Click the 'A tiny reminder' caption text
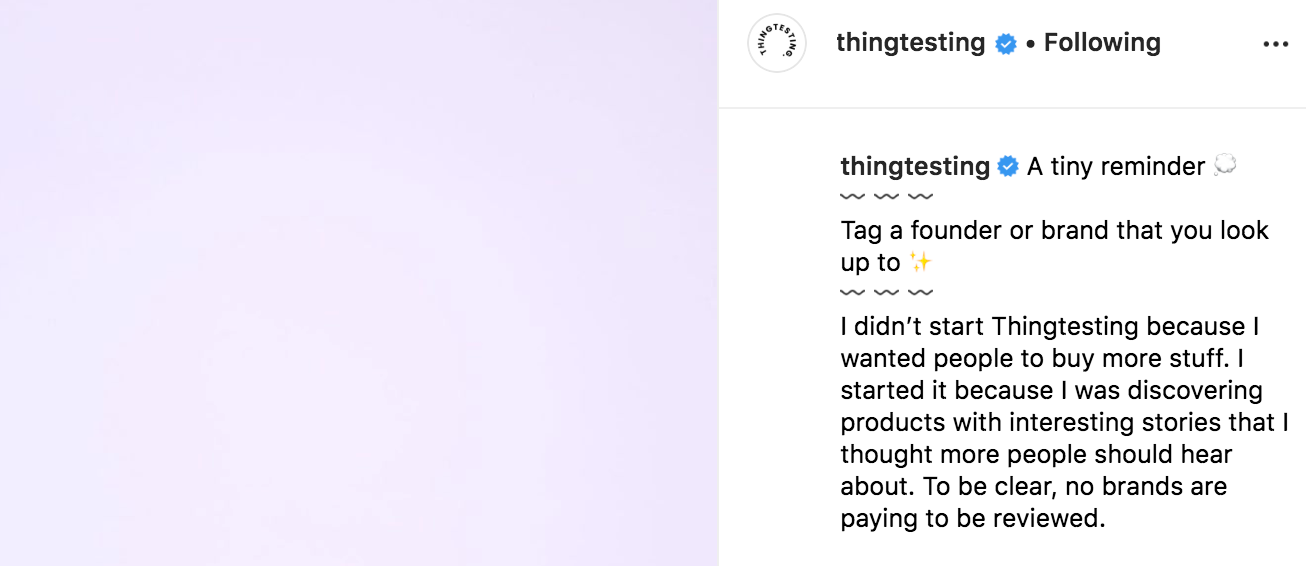The height and width of the screenshot is (566, 1306). [x=1116, y=167]
